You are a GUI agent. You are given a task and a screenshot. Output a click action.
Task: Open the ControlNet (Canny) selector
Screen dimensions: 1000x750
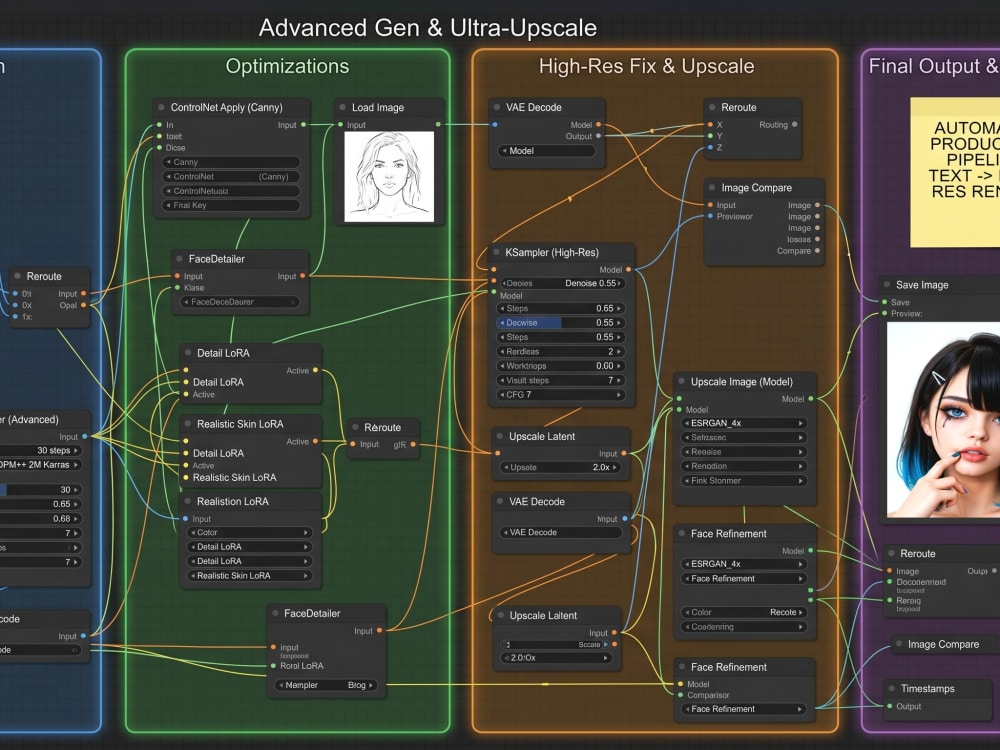(x=231, y=177)
